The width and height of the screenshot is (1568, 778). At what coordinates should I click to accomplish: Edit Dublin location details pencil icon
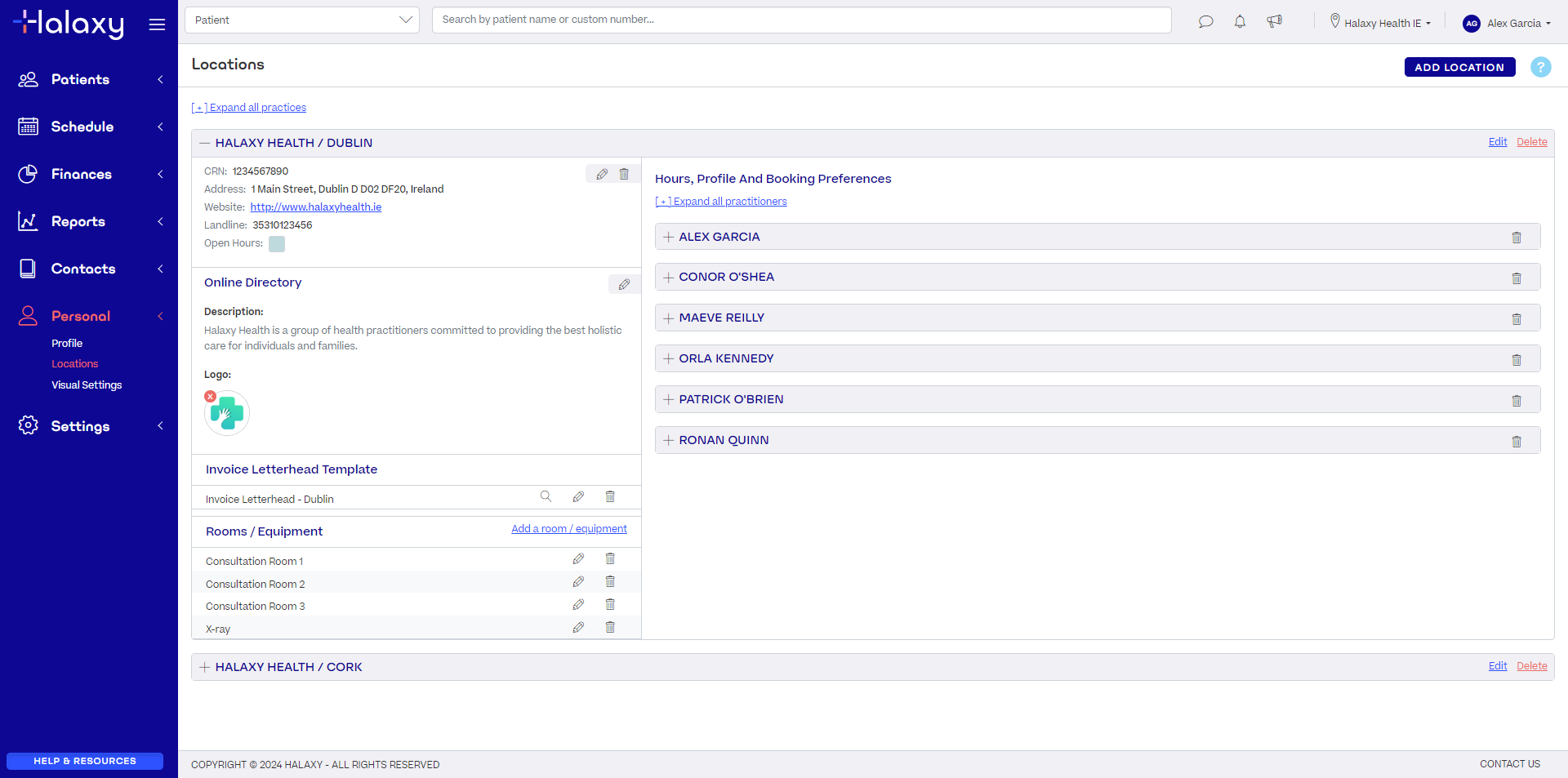pyautogui.click(x=602, y=174)
